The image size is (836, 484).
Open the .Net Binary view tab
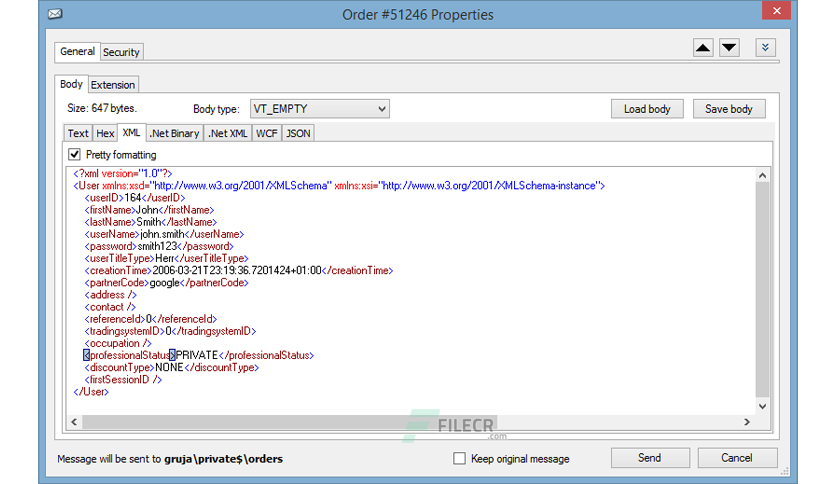point(174,133)
